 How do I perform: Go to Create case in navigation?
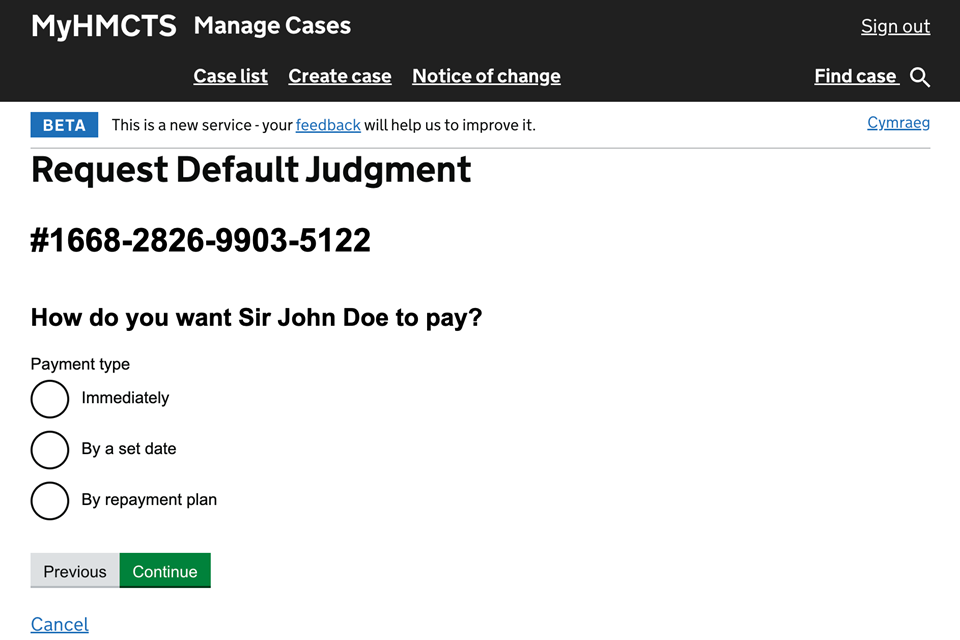pyautogui.click(x=340, y=76)
